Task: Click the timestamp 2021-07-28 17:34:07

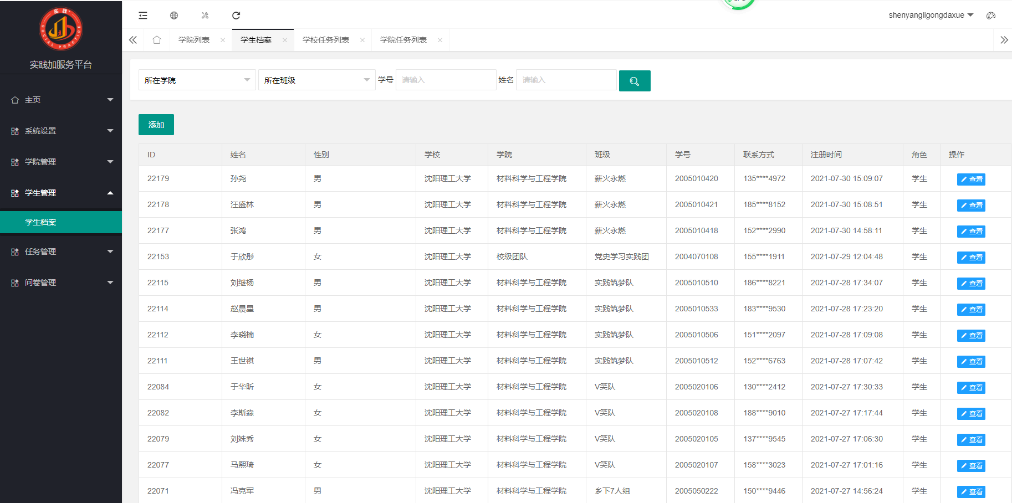Action: (x=847, y=283)
